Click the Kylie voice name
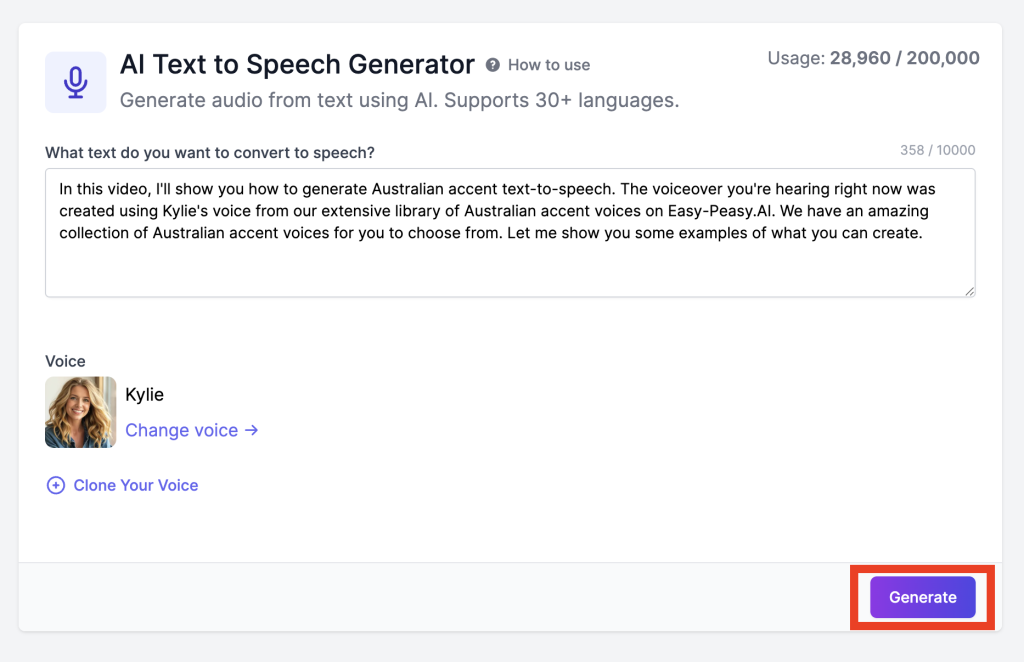Screen dimensions: 1024x662 coord(144,395)
